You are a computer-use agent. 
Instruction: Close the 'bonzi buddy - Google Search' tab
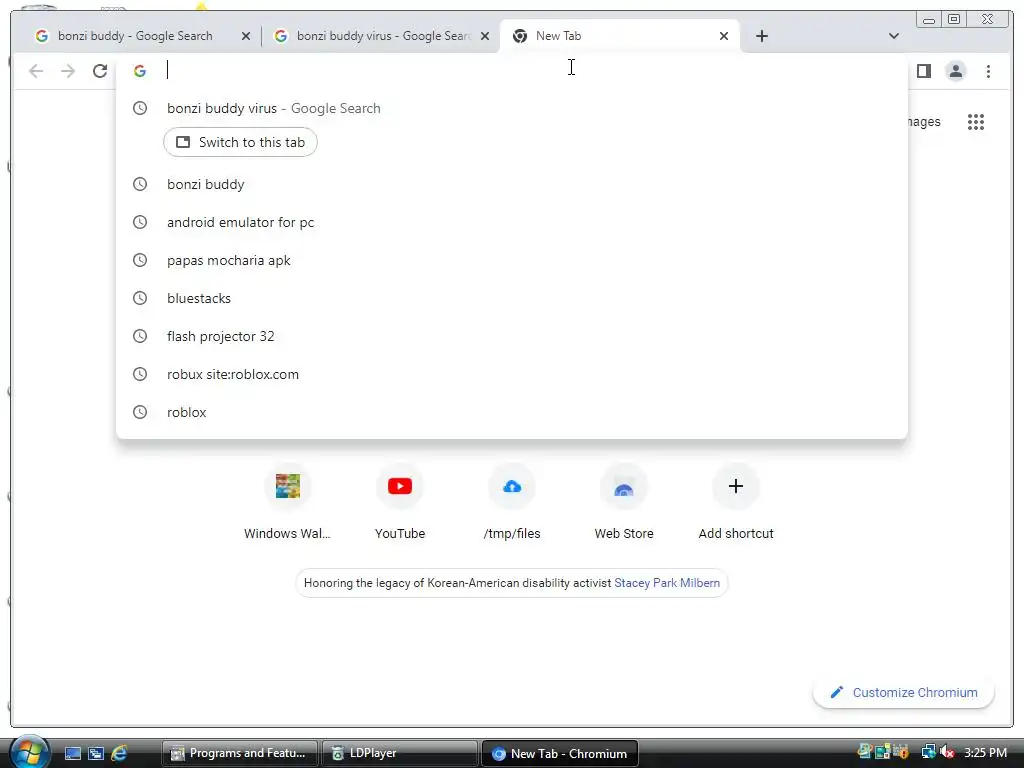246,36
